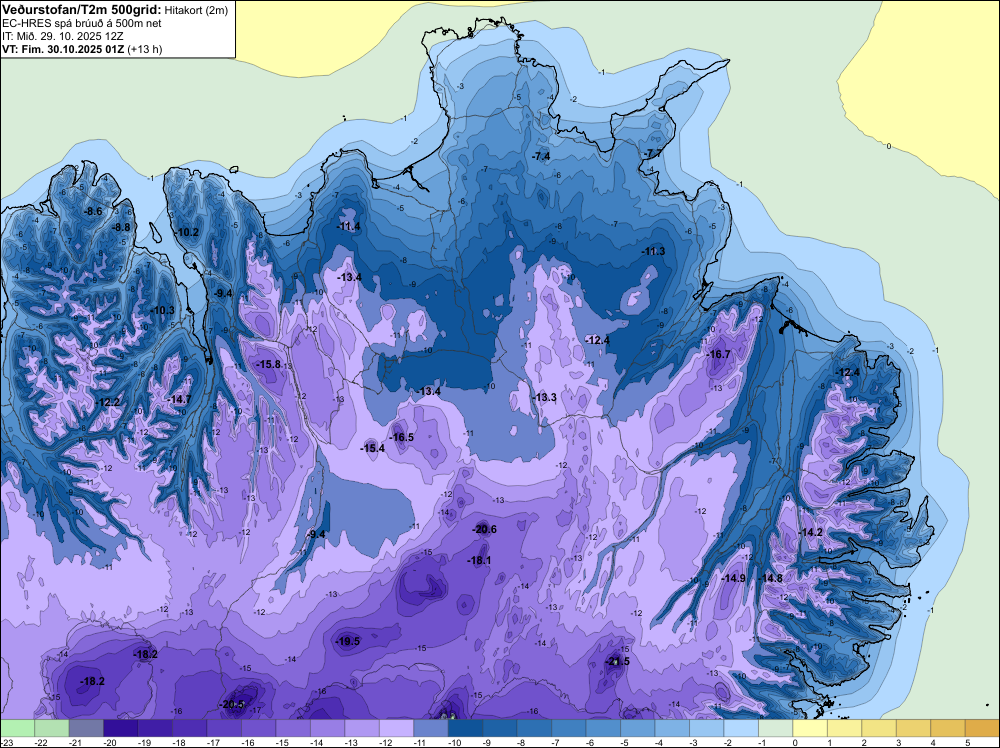This screenshot has width=1000, height=748.
Task: Click the legend label -12
Action: [386, 742]
